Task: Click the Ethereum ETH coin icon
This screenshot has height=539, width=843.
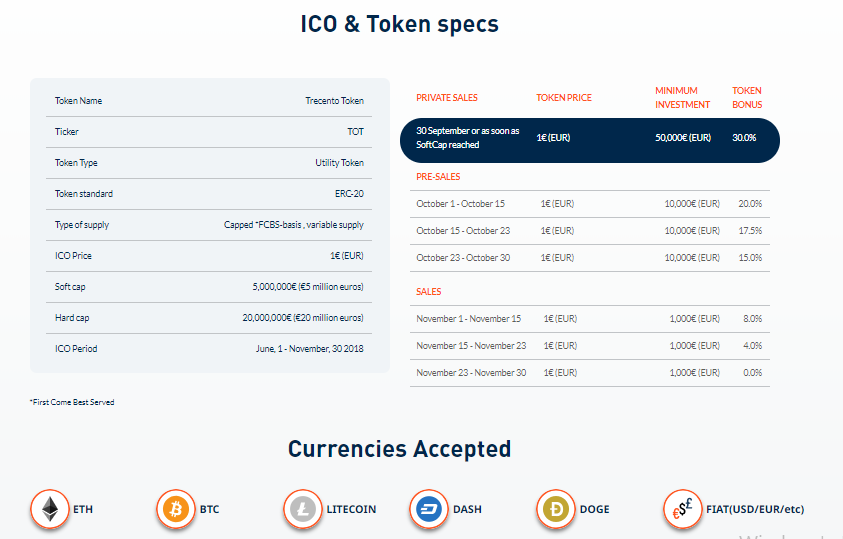Action: pyautogui.click(x=50, y=509)
